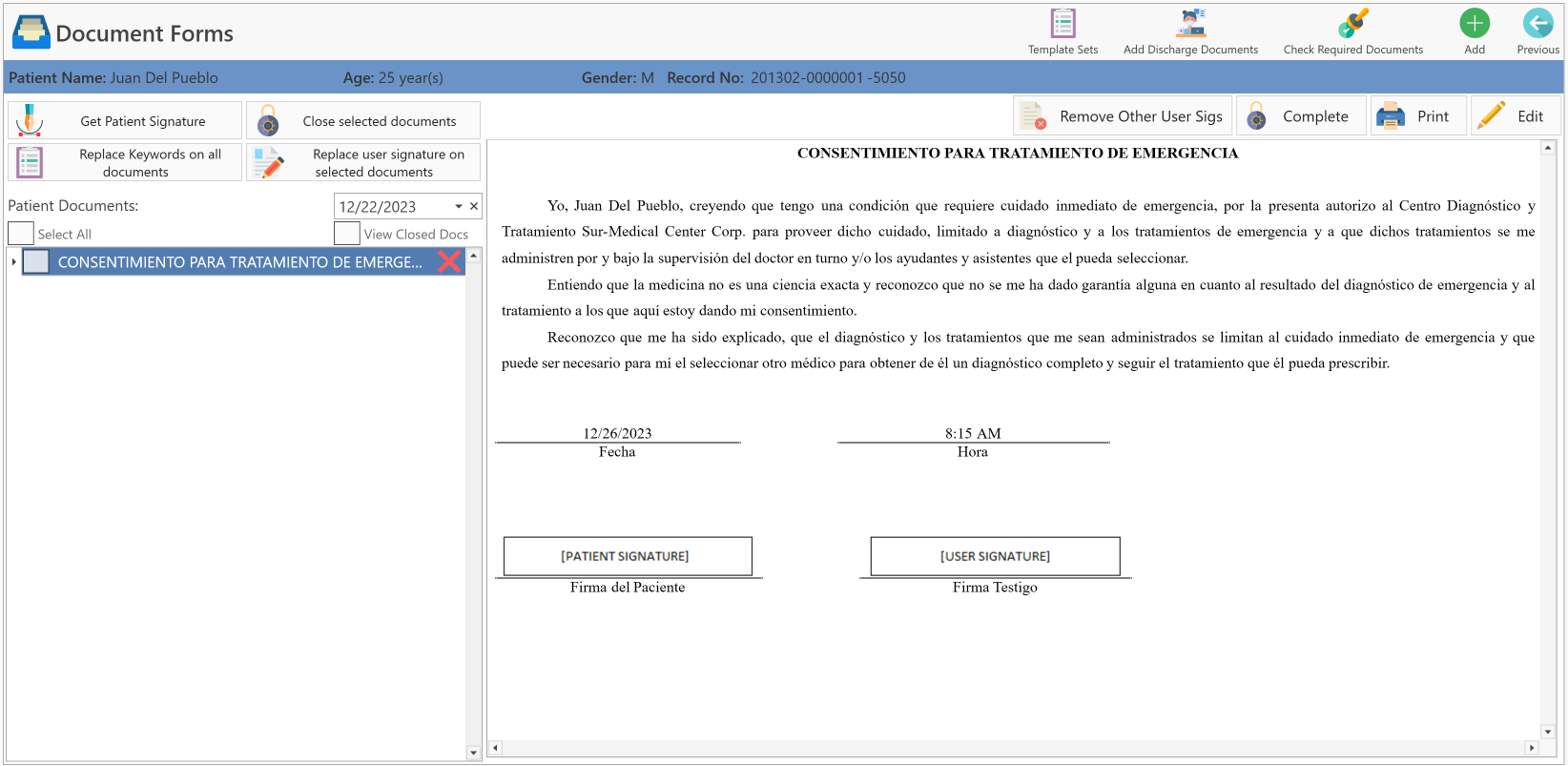Click the Edit button label
Viewport: 1568px width, 766px height.
(1530, 116)
